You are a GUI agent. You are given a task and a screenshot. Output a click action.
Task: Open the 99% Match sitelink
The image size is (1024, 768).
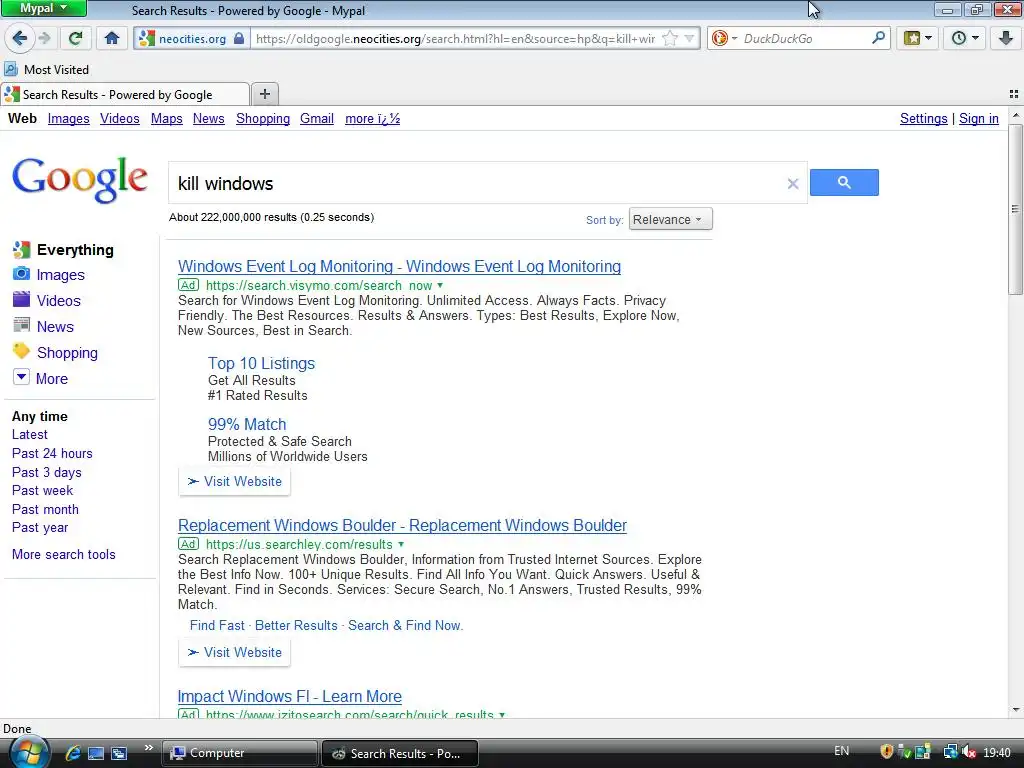tap(247, 424)
